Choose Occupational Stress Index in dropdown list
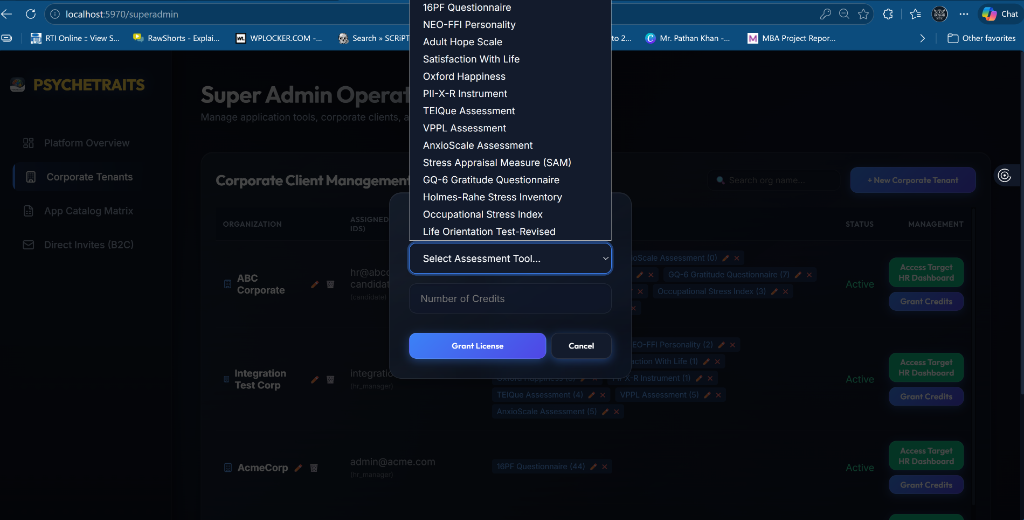 point(510,214)
